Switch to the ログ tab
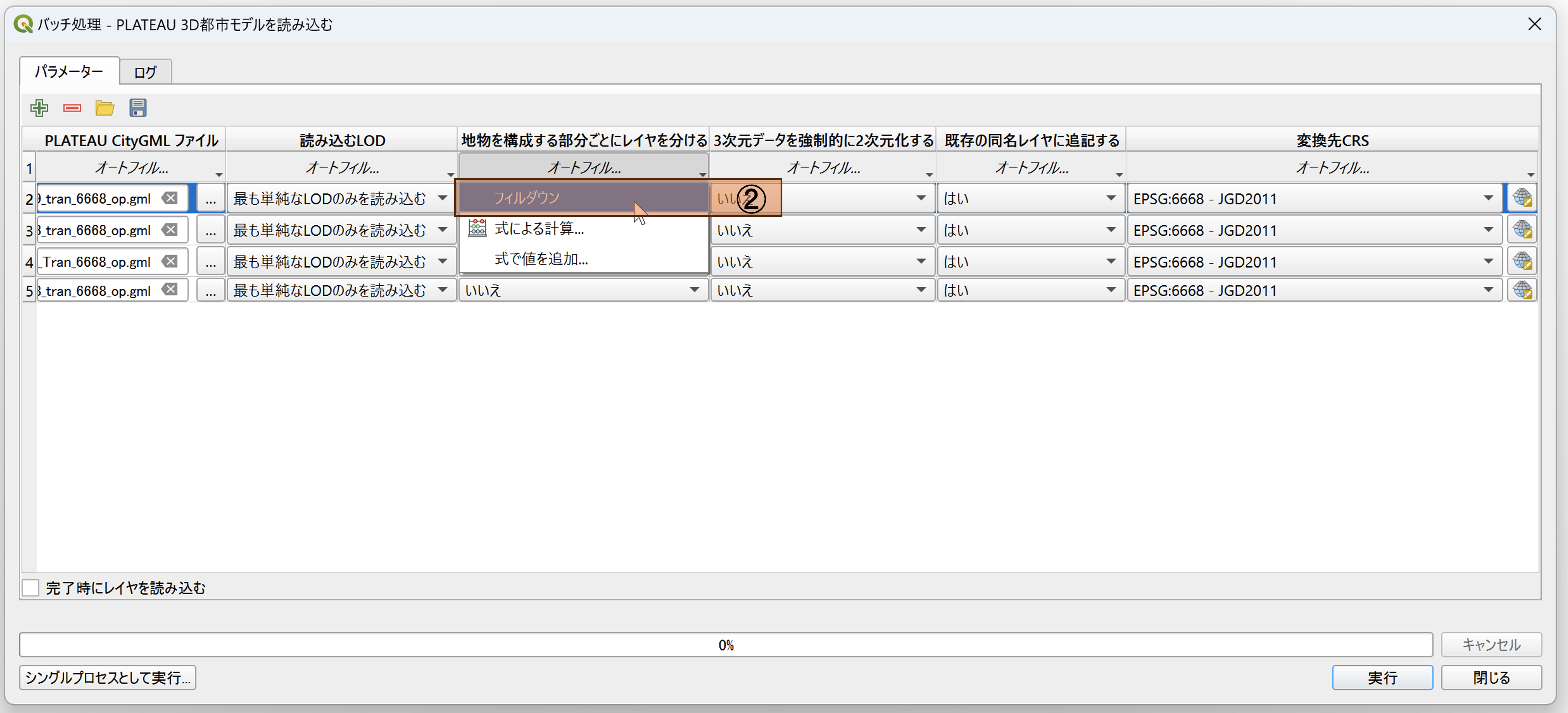1568x713 pixels. point(146,73)
